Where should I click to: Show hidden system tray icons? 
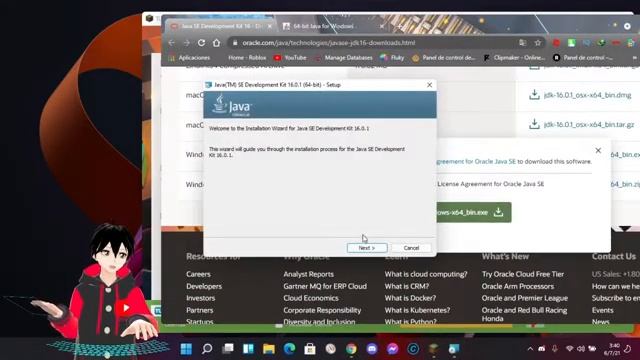pos(530,349)
